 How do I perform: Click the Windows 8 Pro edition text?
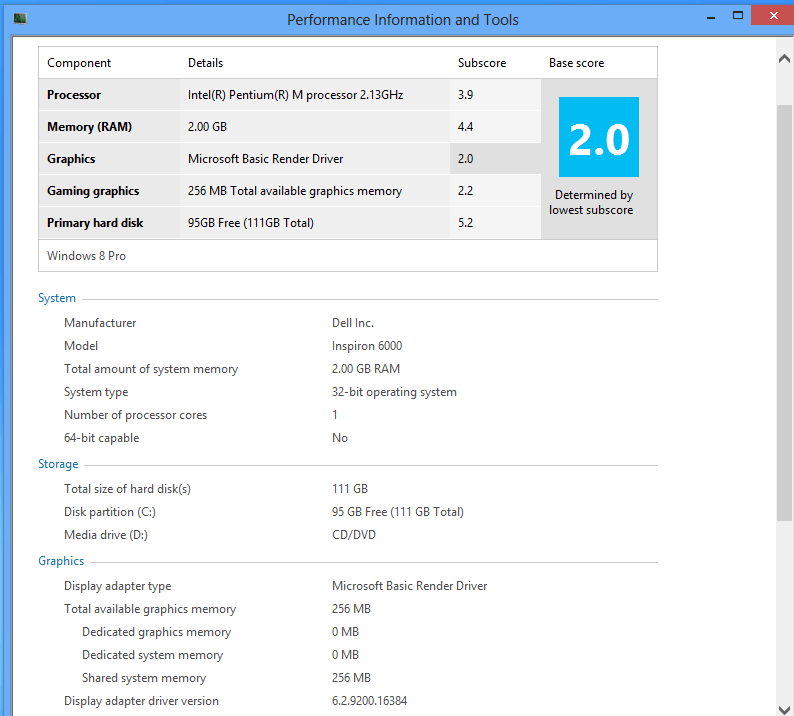(86, 256)
